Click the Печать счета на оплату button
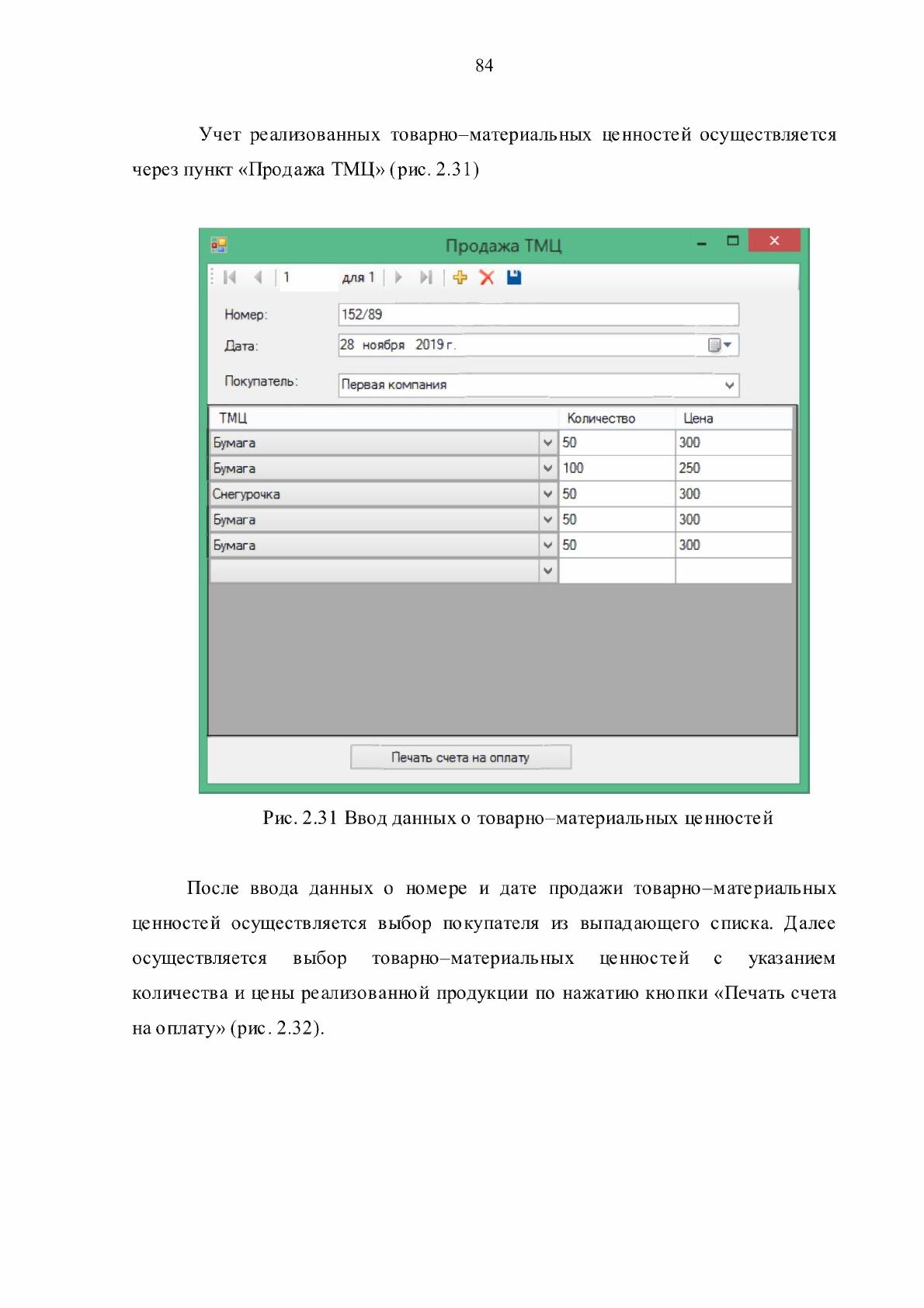The height and width of the screenshot is (1308, 924). pyautogui.click(x=460, y=757)
